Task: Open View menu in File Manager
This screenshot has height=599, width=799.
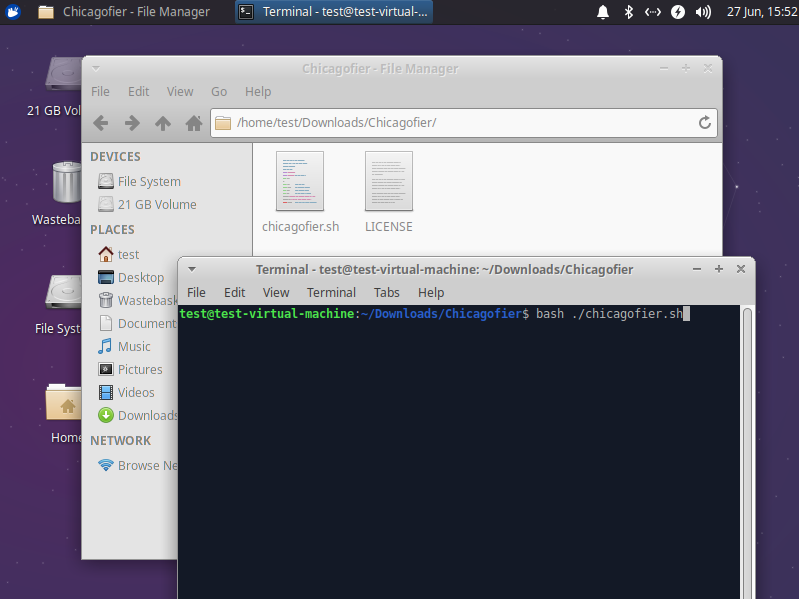Action: (x=180, y=92)
